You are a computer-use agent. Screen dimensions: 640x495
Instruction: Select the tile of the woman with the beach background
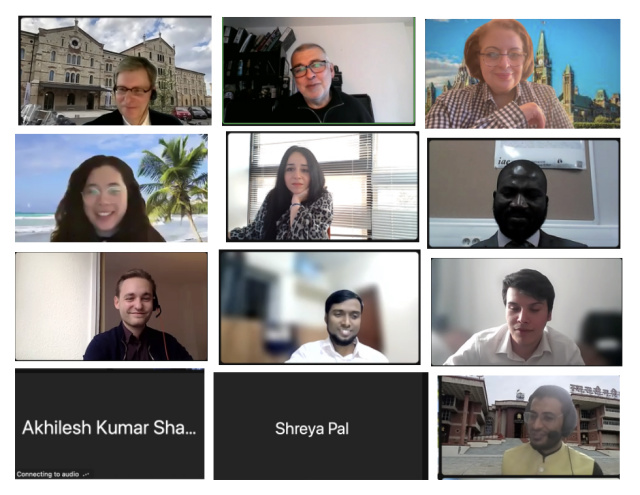[111, 188]
